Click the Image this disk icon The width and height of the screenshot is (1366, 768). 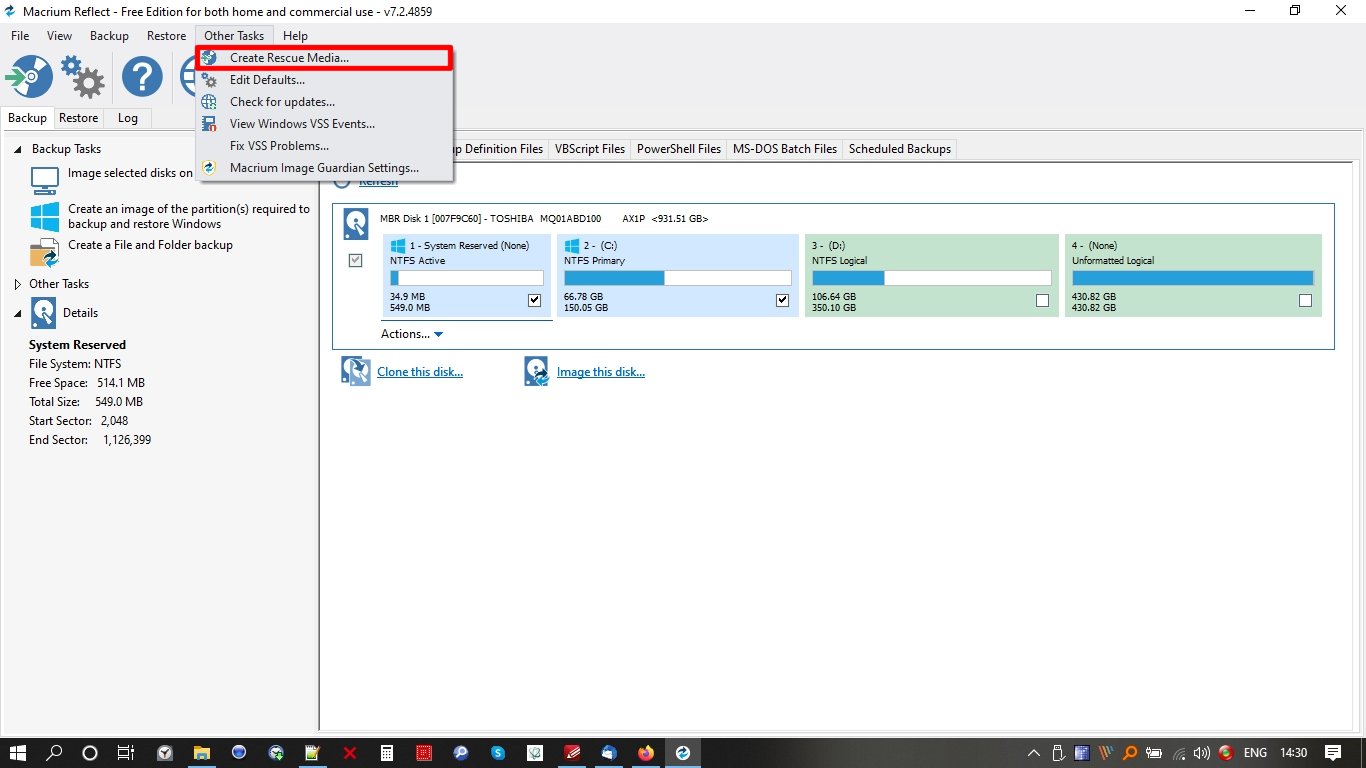pyautogui.click(x=537, y=372)
